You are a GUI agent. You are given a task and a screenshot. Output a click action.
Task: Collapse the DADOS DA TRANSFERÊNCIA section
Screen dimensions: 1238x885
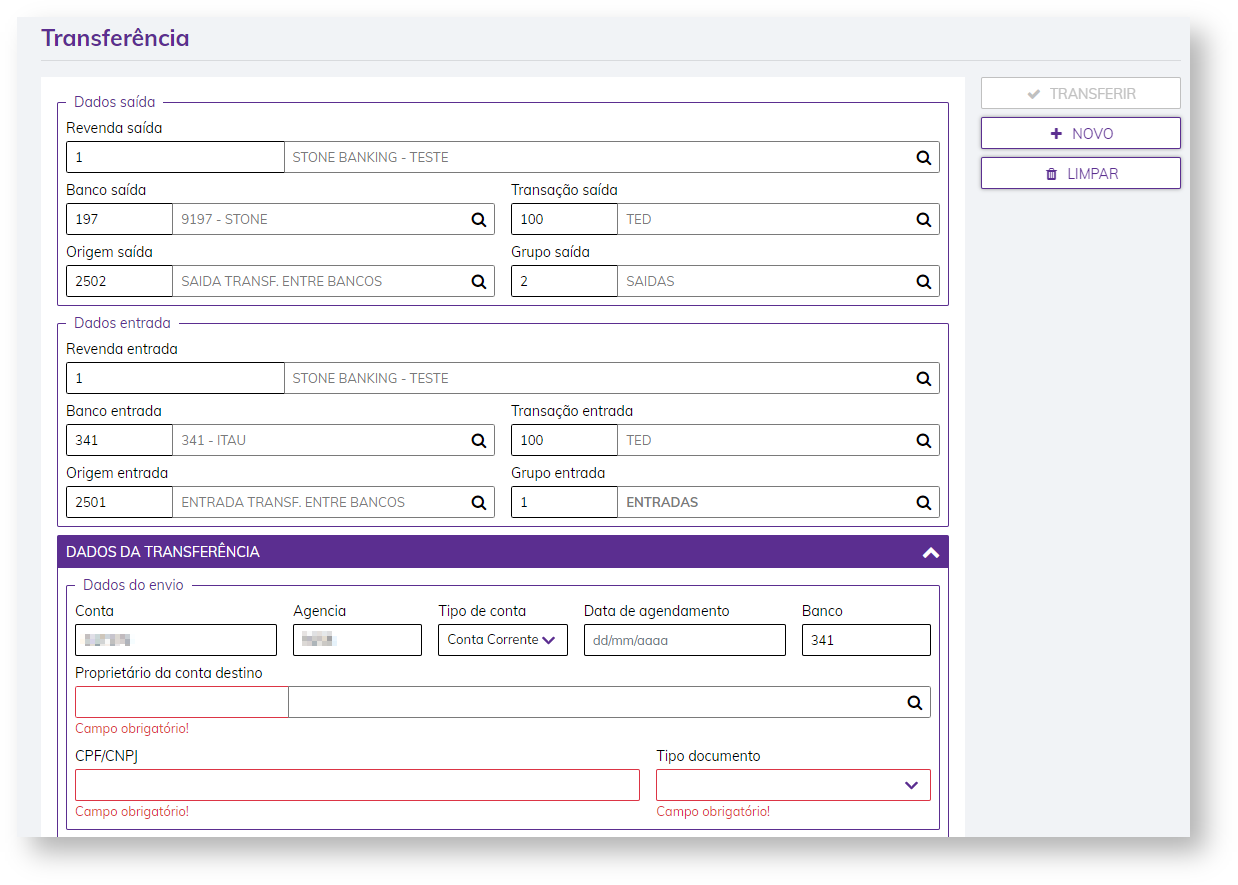click(930, 552)
